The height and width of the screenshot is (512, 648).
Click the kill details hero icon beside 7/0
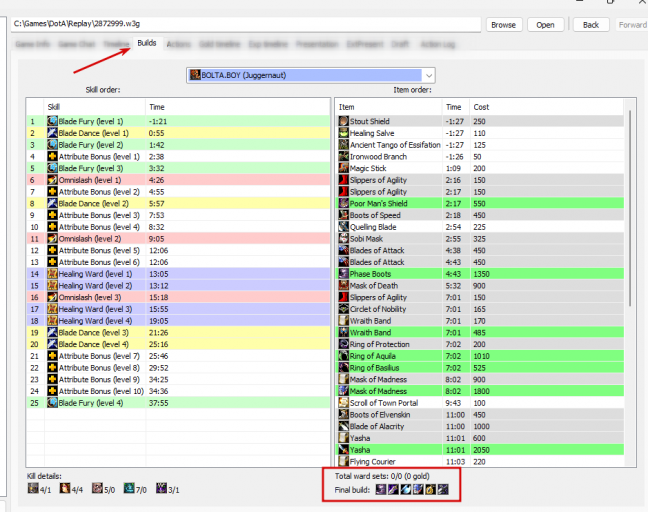click(x=129, y=488)
